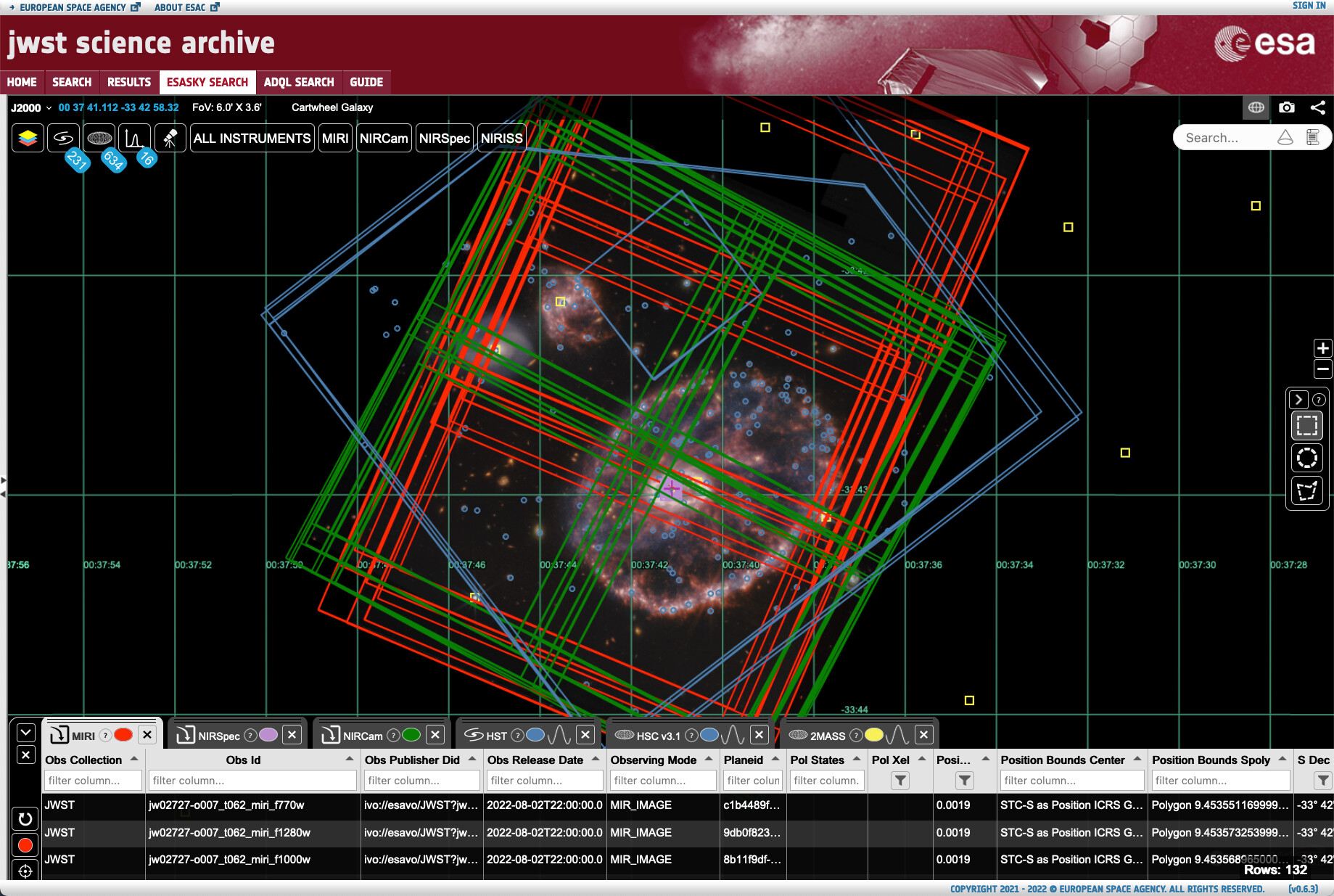
Task: Click the NIRCam tab green color swatch
Action: (411, 735)
